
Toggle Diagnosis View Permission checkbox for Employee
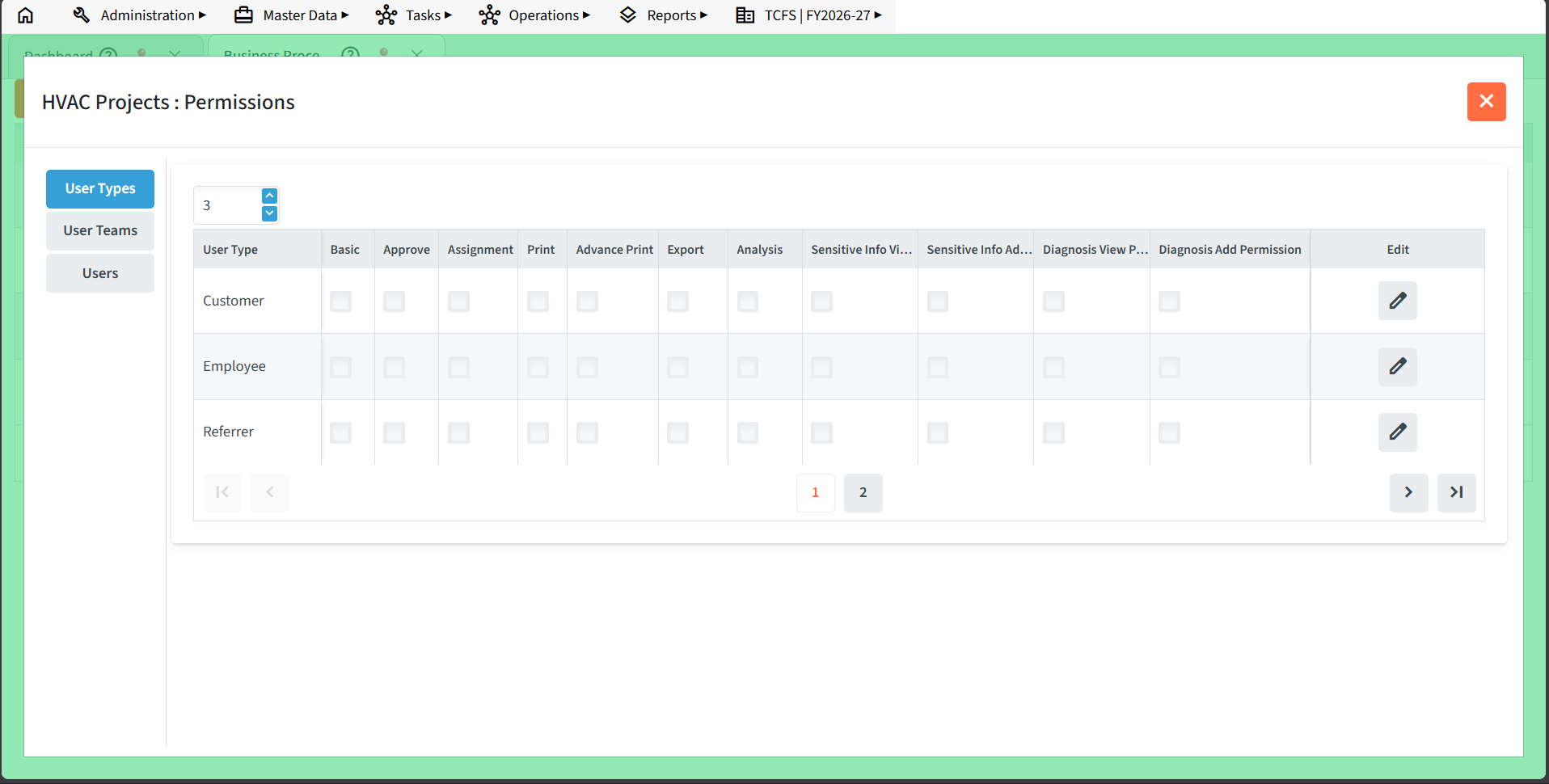tap(1054, 368)
